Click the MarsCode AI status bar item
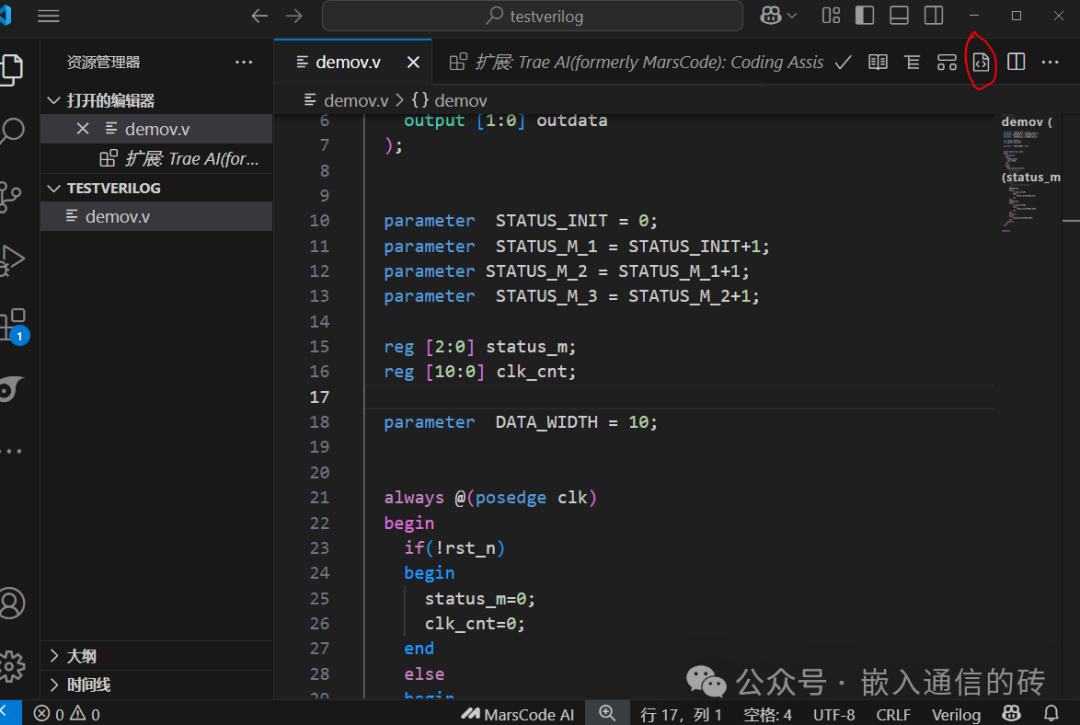The width and height of the screenshot is (1080, 725). point(517,714)
